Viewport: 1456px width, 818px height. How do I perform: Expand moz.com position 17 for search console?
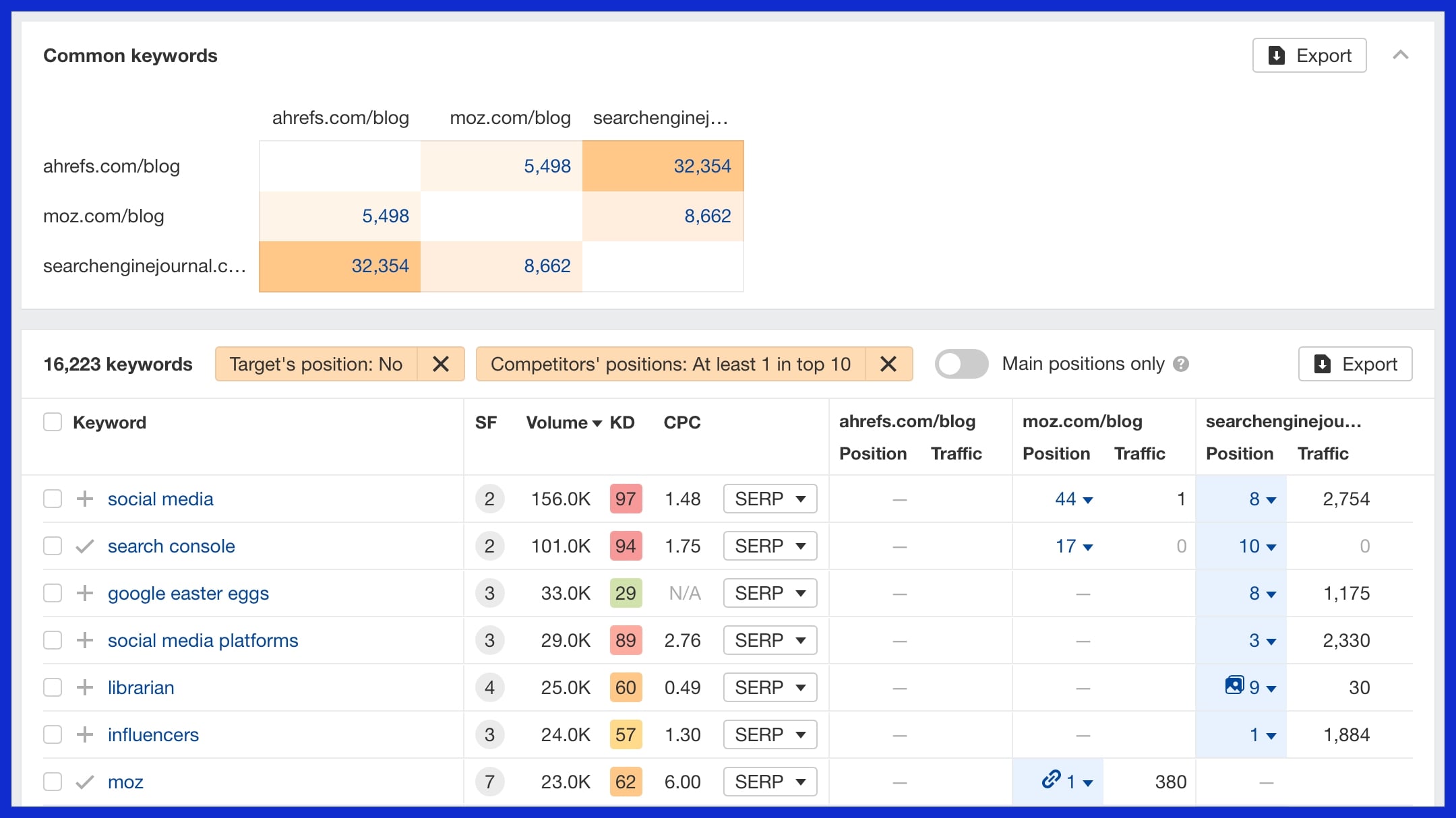(1074, 546)
